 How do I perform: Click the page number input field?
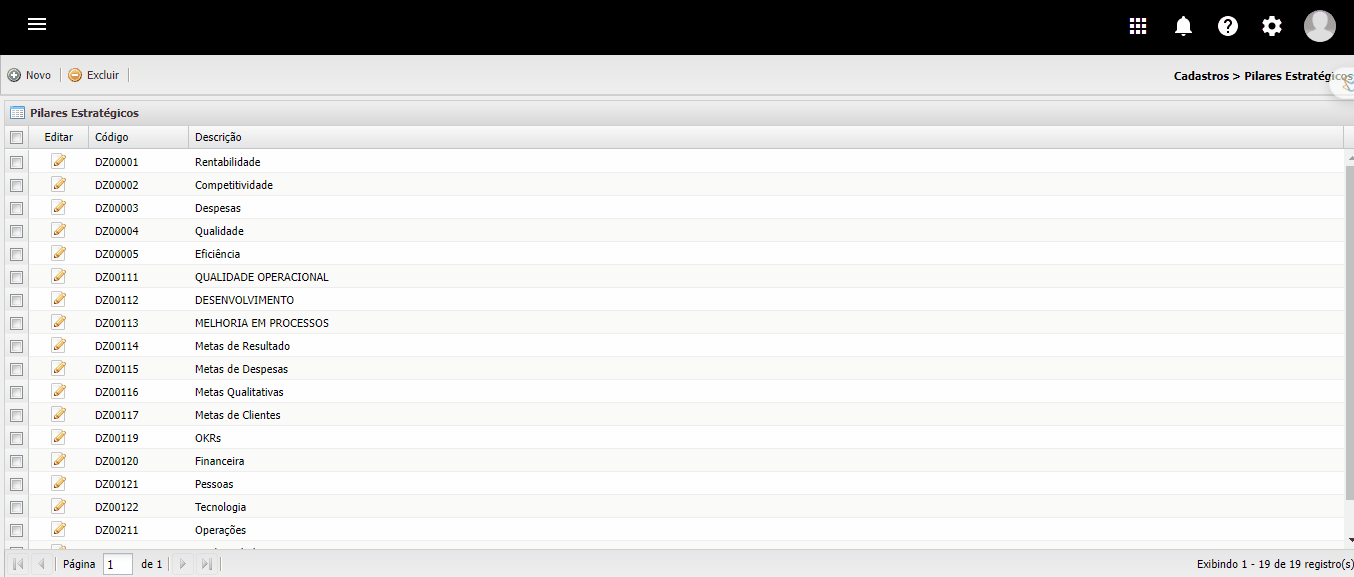pos(118,564)
